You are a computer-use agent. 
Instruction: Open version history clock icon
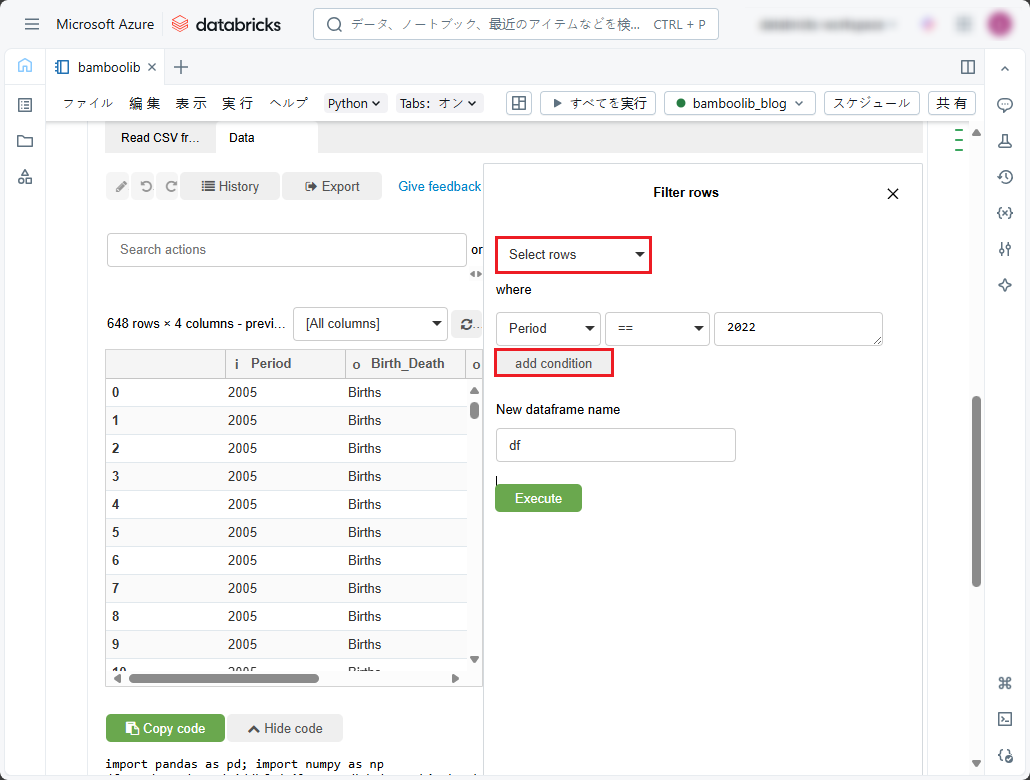pos(1005,177)
